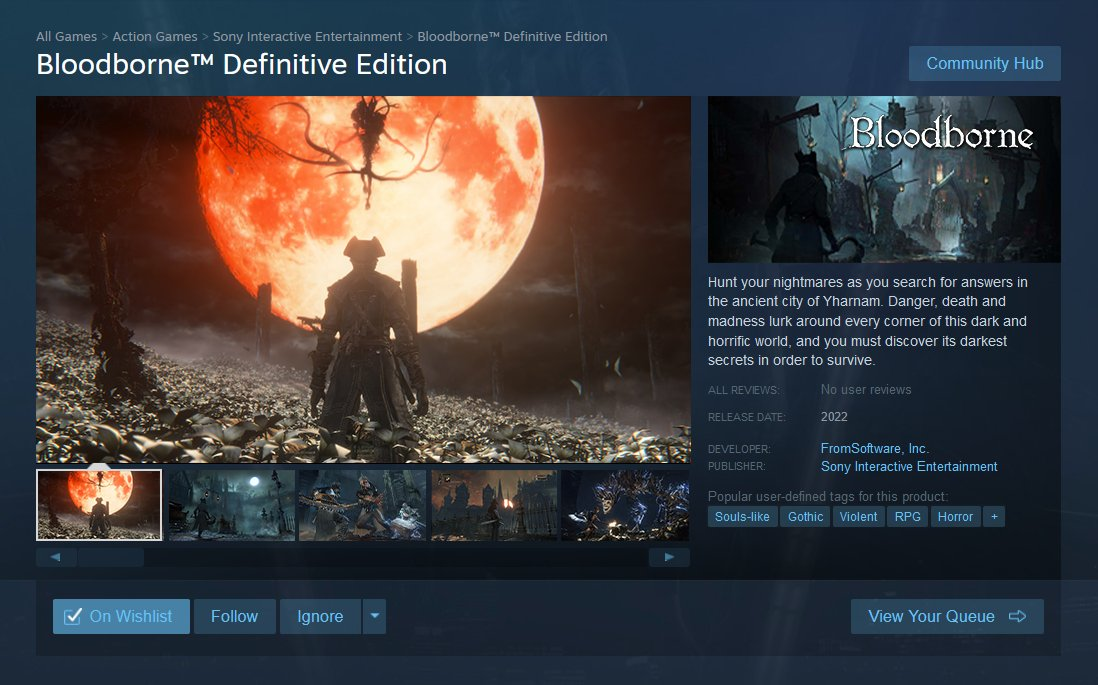Toggle the On Wishlist checkbox button
The height and width of the screenshot is (685, 1098).
[x=121, y=616]
